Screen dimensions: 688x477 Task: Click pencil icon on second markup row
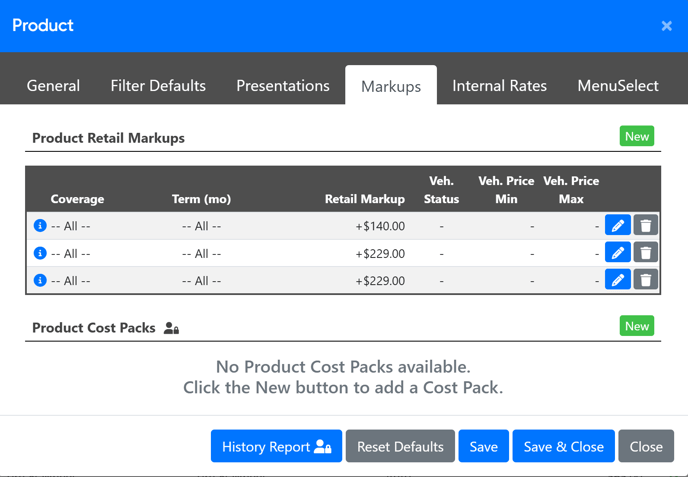pyautogui.click(x=618, y=253)
